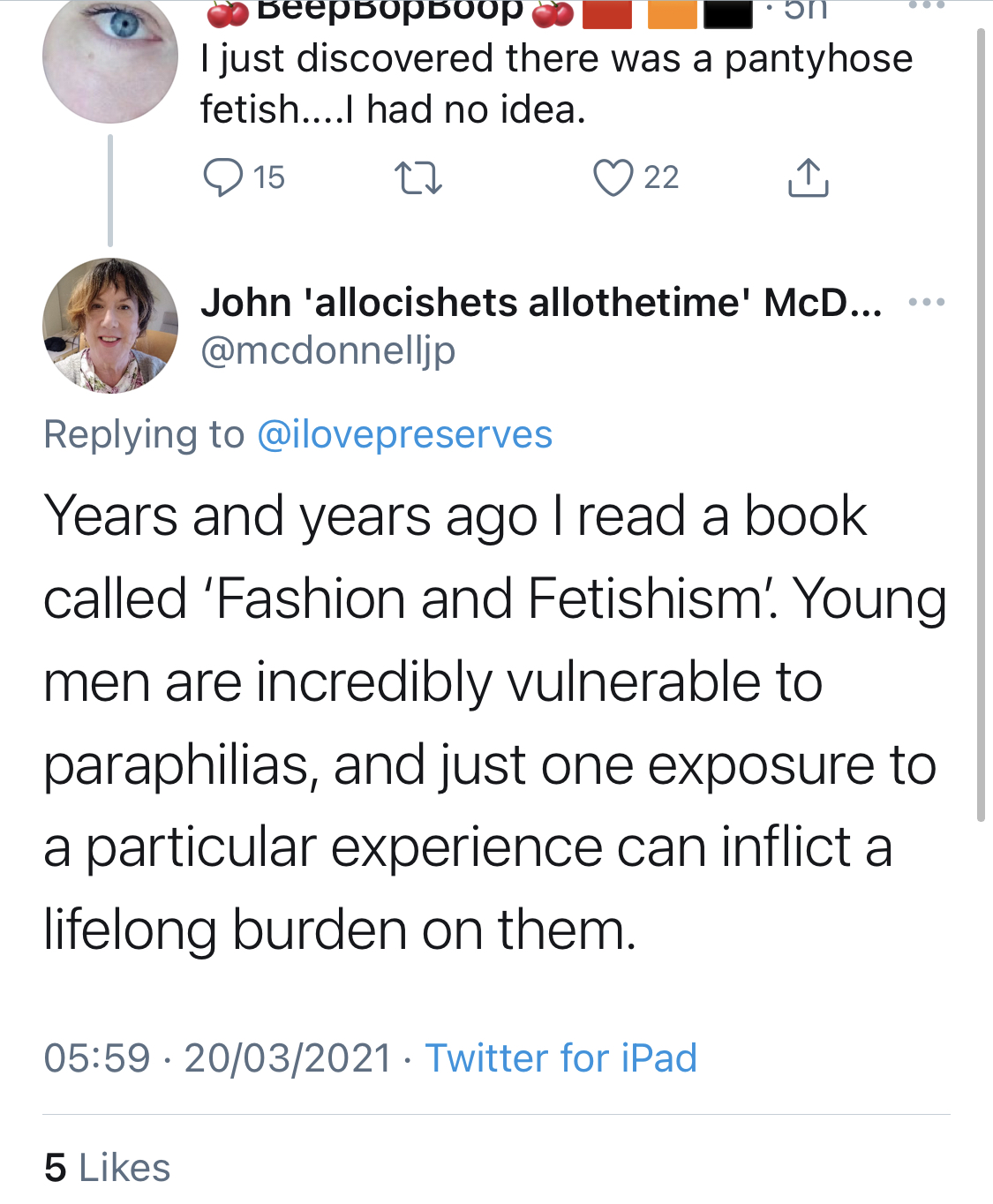Open more options on BeepBopBoop's tweet
This screenshot has width=993, height=1204.
click(926, 5)
